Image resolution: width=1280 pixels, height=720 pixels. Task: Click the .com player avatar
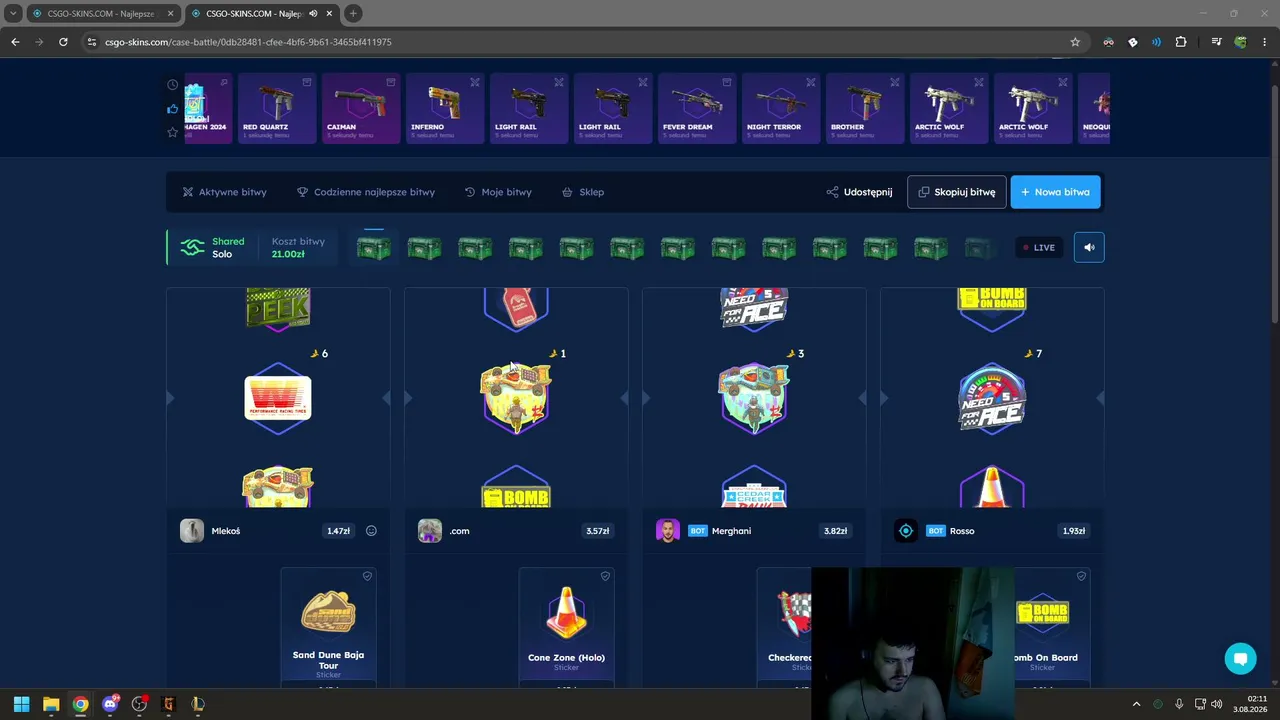click(x=430, y=531)
